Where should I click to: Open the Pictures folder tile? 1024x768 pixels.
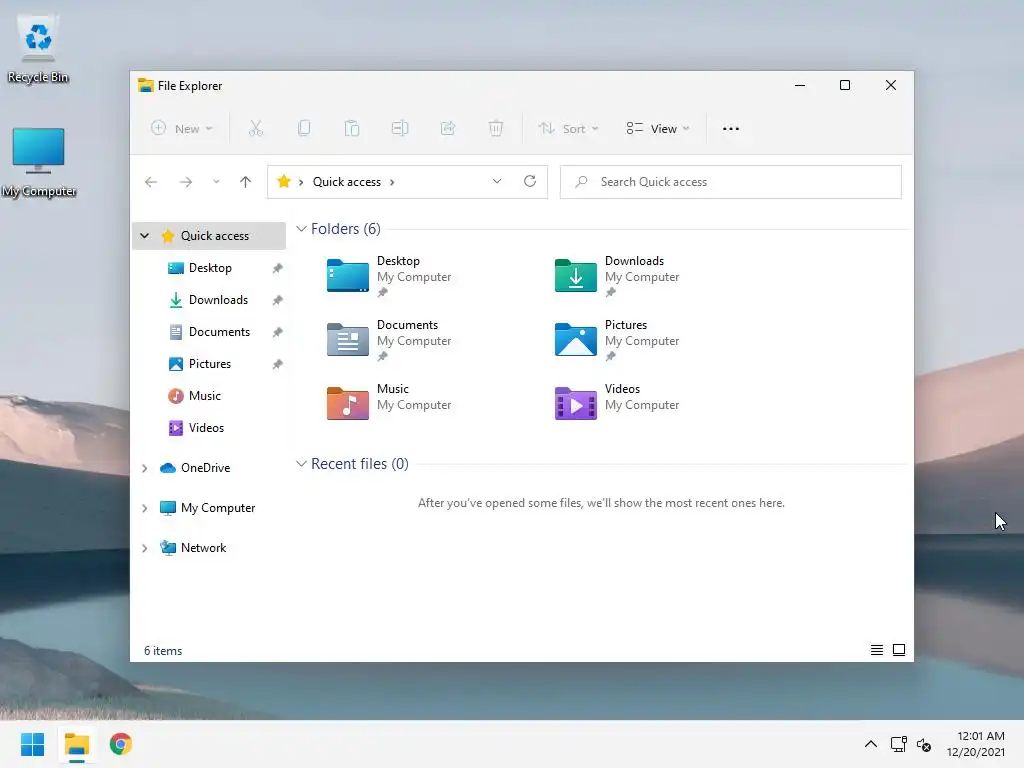[617, 341]
